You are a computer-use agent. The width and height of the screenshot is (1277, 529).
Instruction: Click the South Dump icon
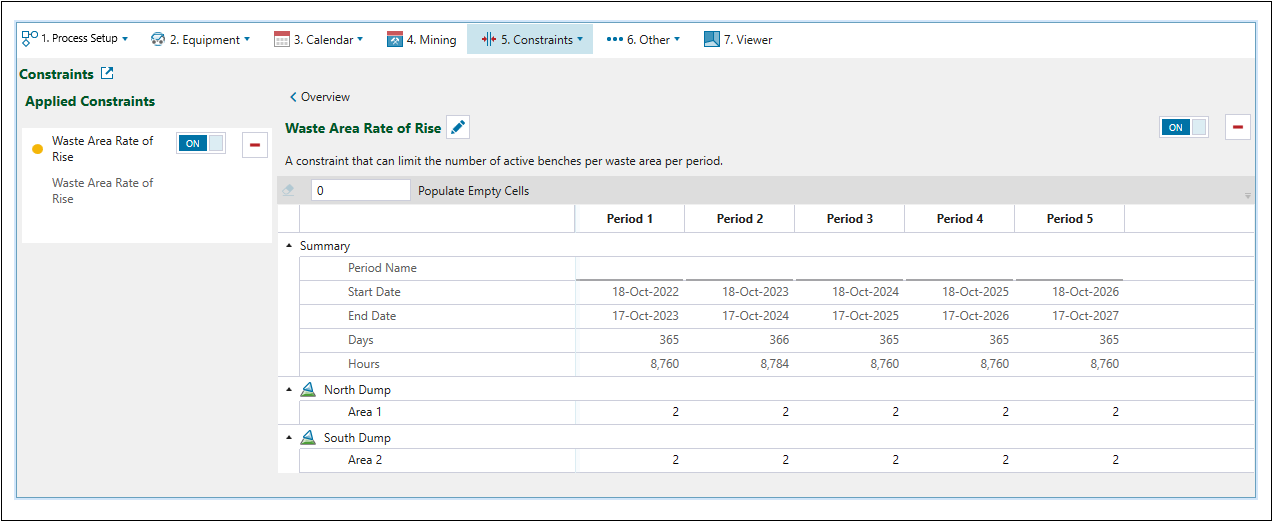308,438
